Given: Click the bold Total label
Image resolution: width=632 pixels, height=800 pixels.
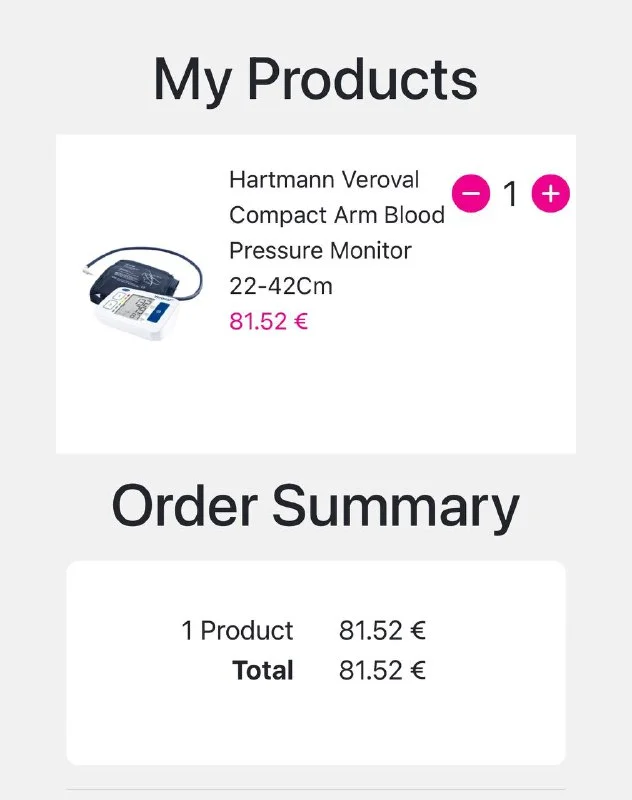Looking at the screenshot, I should coord(263,670).
